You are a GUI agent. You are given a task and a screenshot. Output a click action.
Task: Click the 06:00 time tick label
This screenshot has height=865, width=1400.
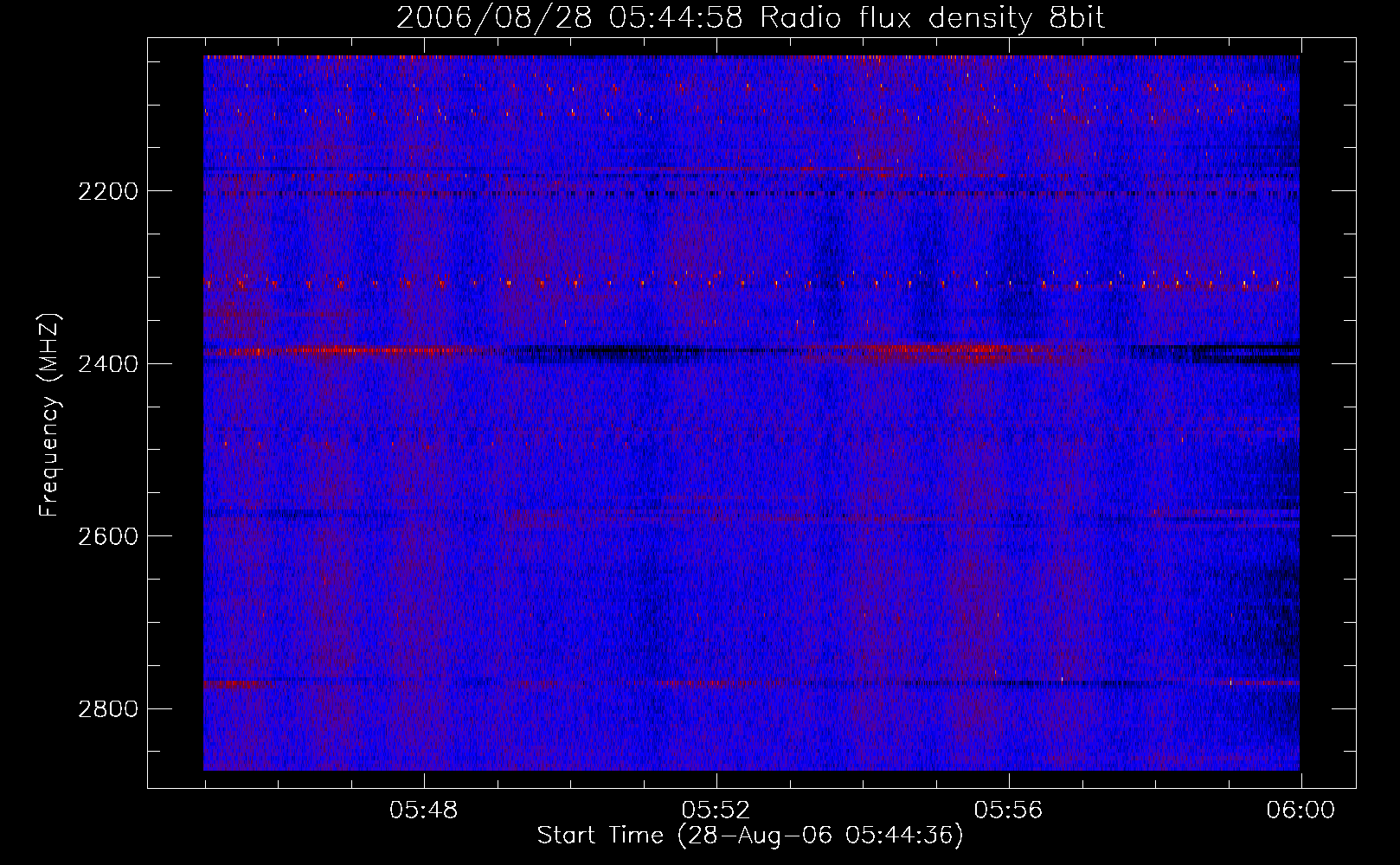tap(1300, 811)
